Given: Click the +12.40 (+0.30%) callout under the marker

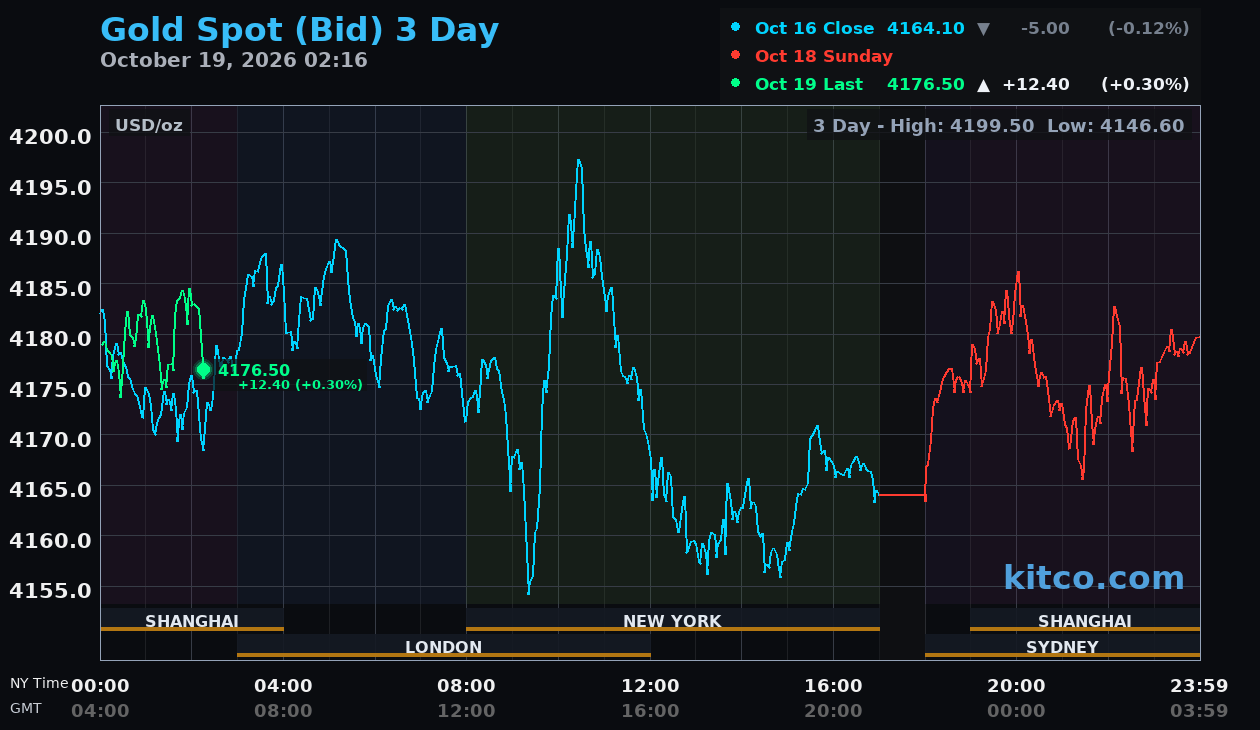Looking at the screenshot, I should tap(300, 385).
